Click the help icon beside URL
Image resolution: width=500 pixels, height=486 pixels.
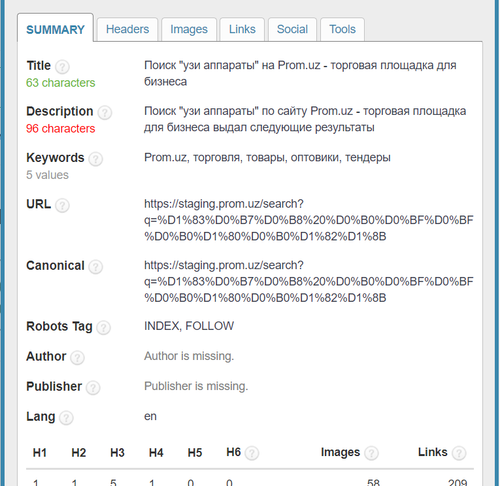[62, 205]
